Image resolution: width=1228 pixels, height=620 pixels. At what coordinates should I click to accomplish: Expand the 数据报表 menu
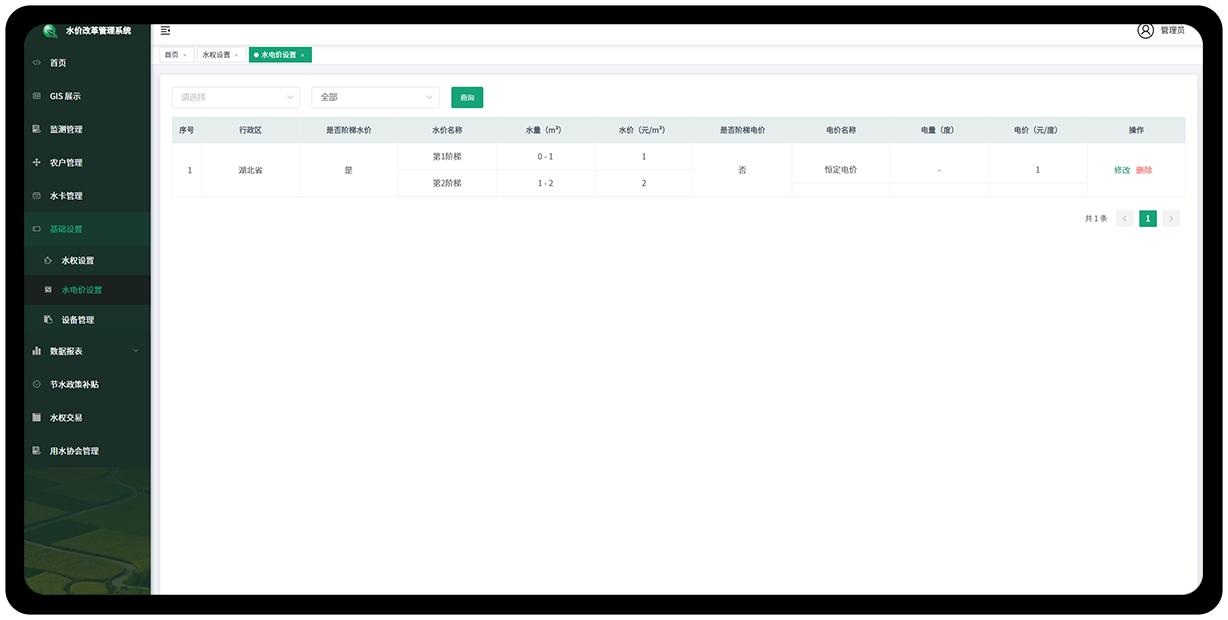click(86, 351)
